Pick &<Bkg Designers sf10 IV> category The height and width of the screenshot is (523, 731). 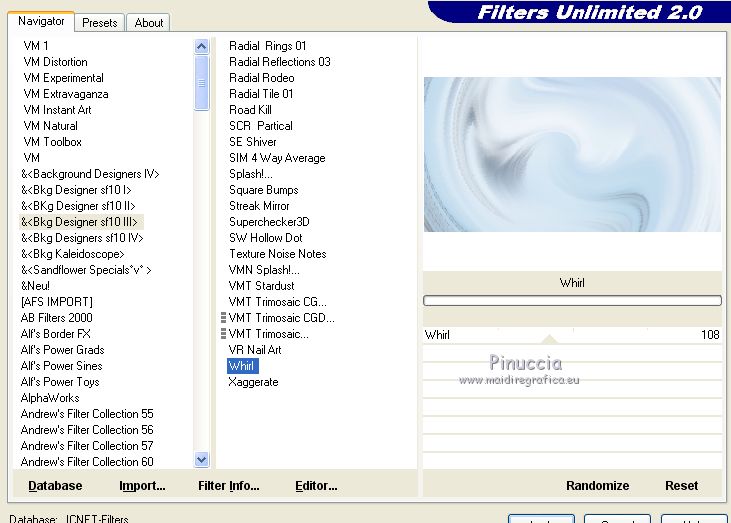82,238
